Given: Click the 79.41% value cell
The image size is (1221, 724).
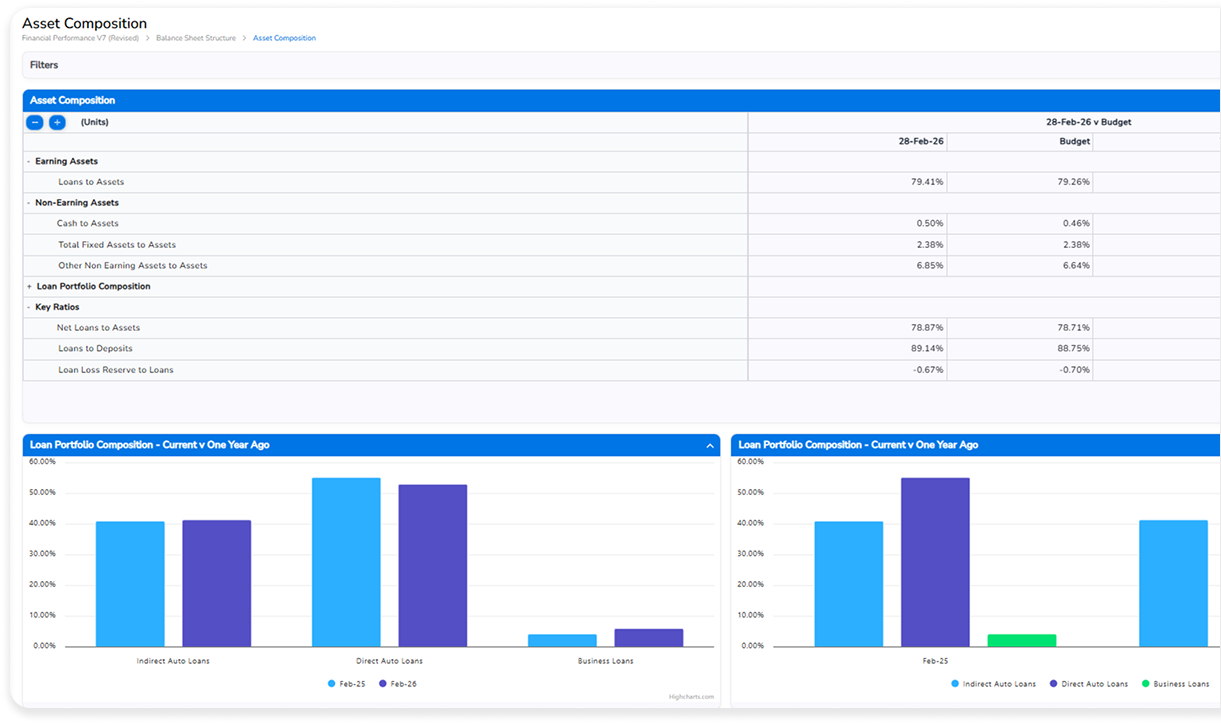Looking at the screenshot, I should (847, 182).
